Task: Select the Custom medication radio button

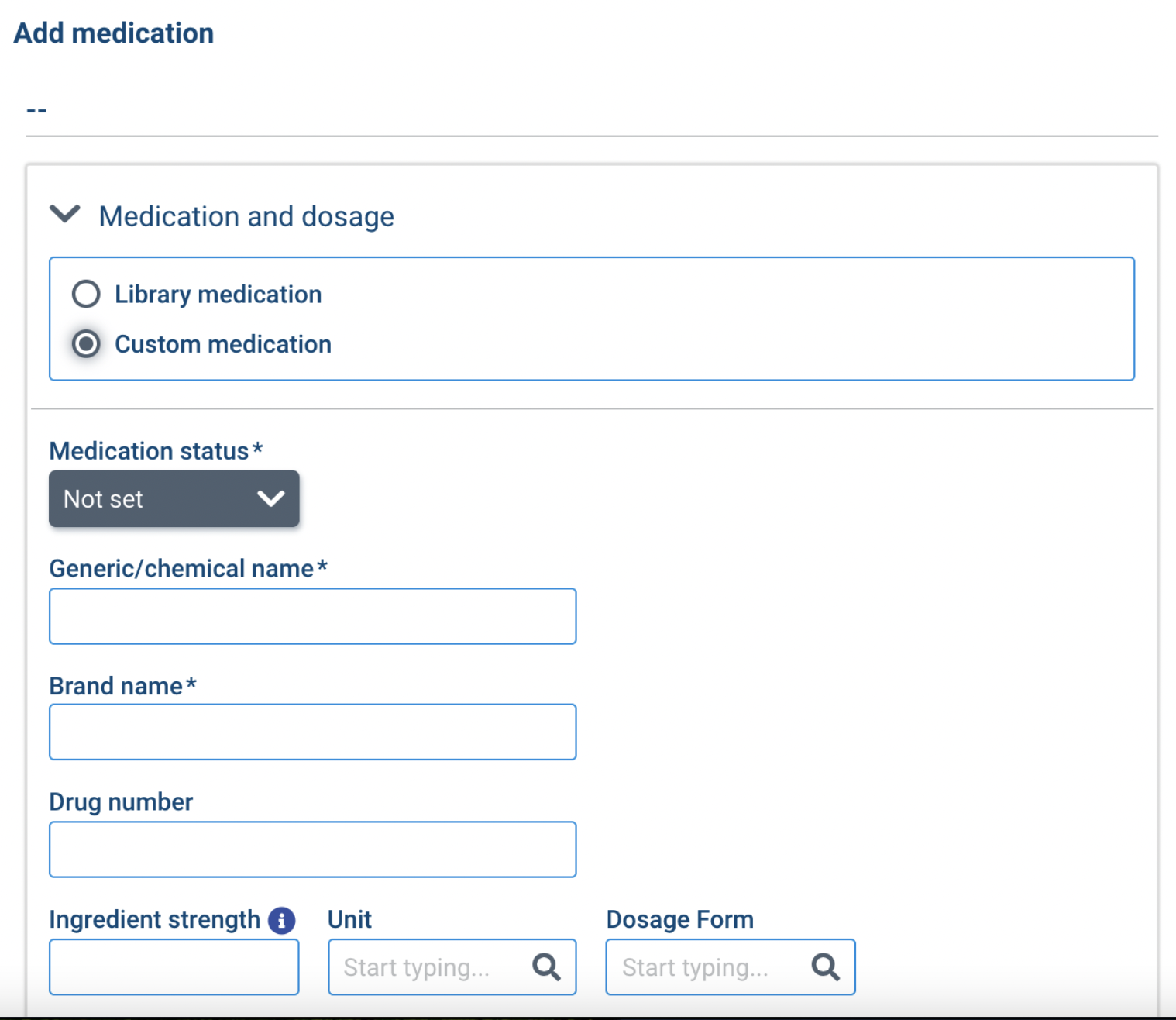Action: pyautogui.click(x=86, y=344)
